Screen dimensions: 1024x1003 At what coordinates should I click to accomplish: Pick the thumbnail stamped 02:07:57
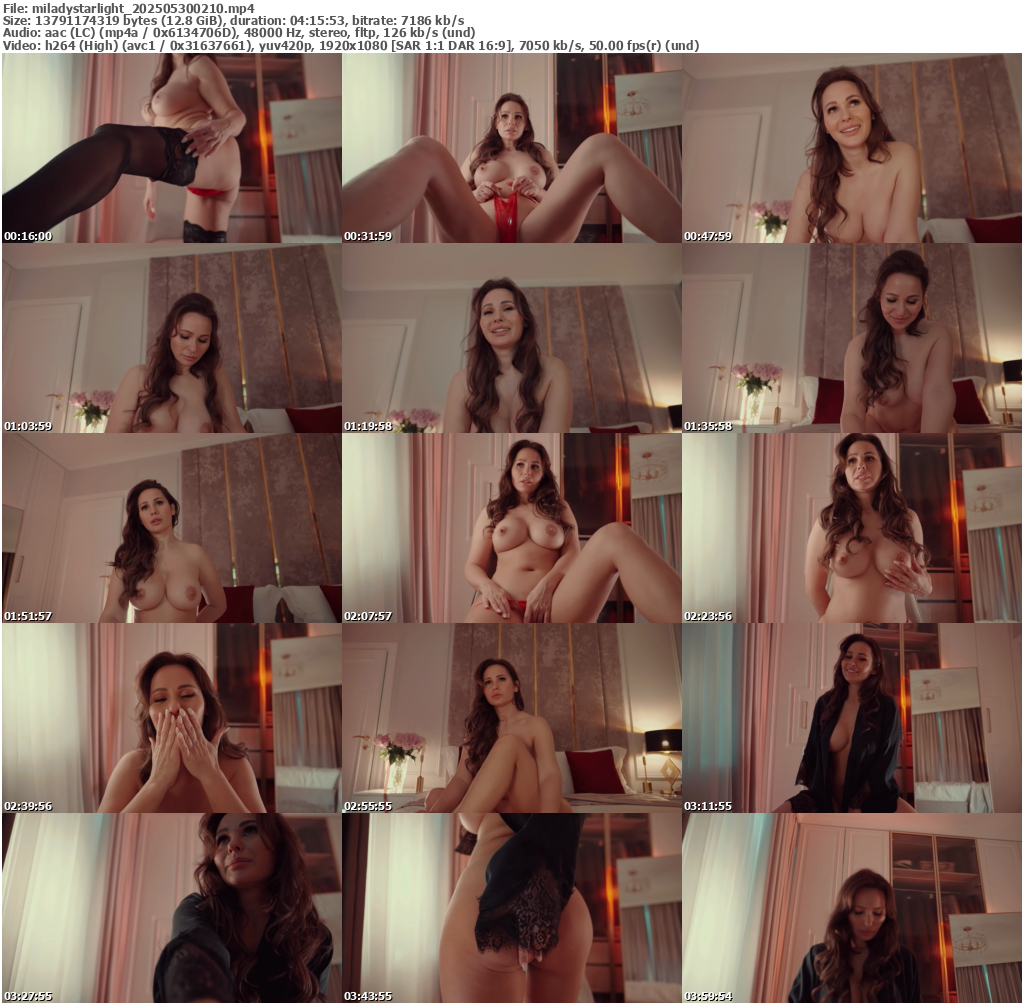click(x=512, y=528)
